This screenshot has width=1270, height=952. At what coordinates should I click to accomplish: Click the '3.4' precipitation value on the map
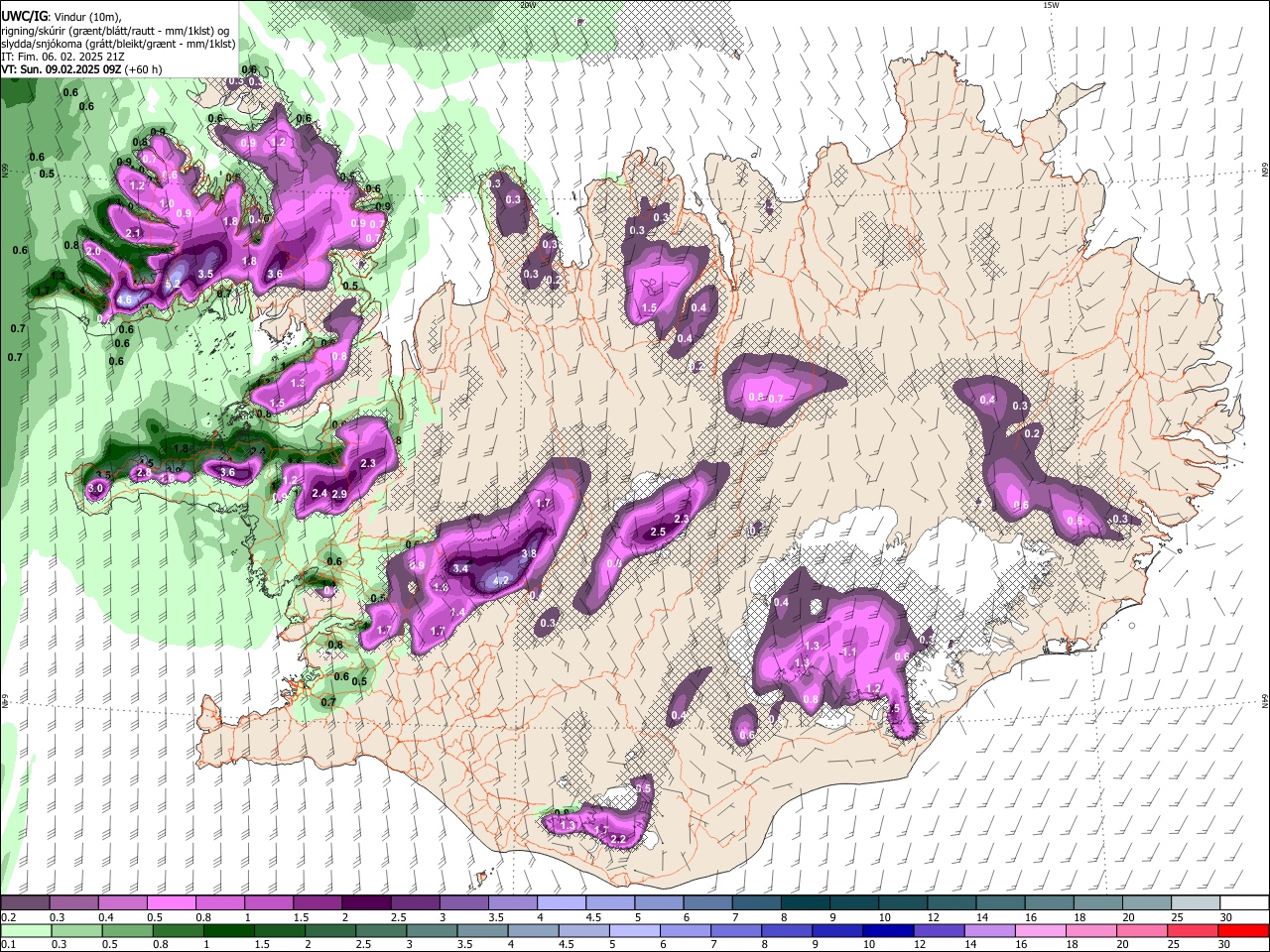tap(460, 569)
